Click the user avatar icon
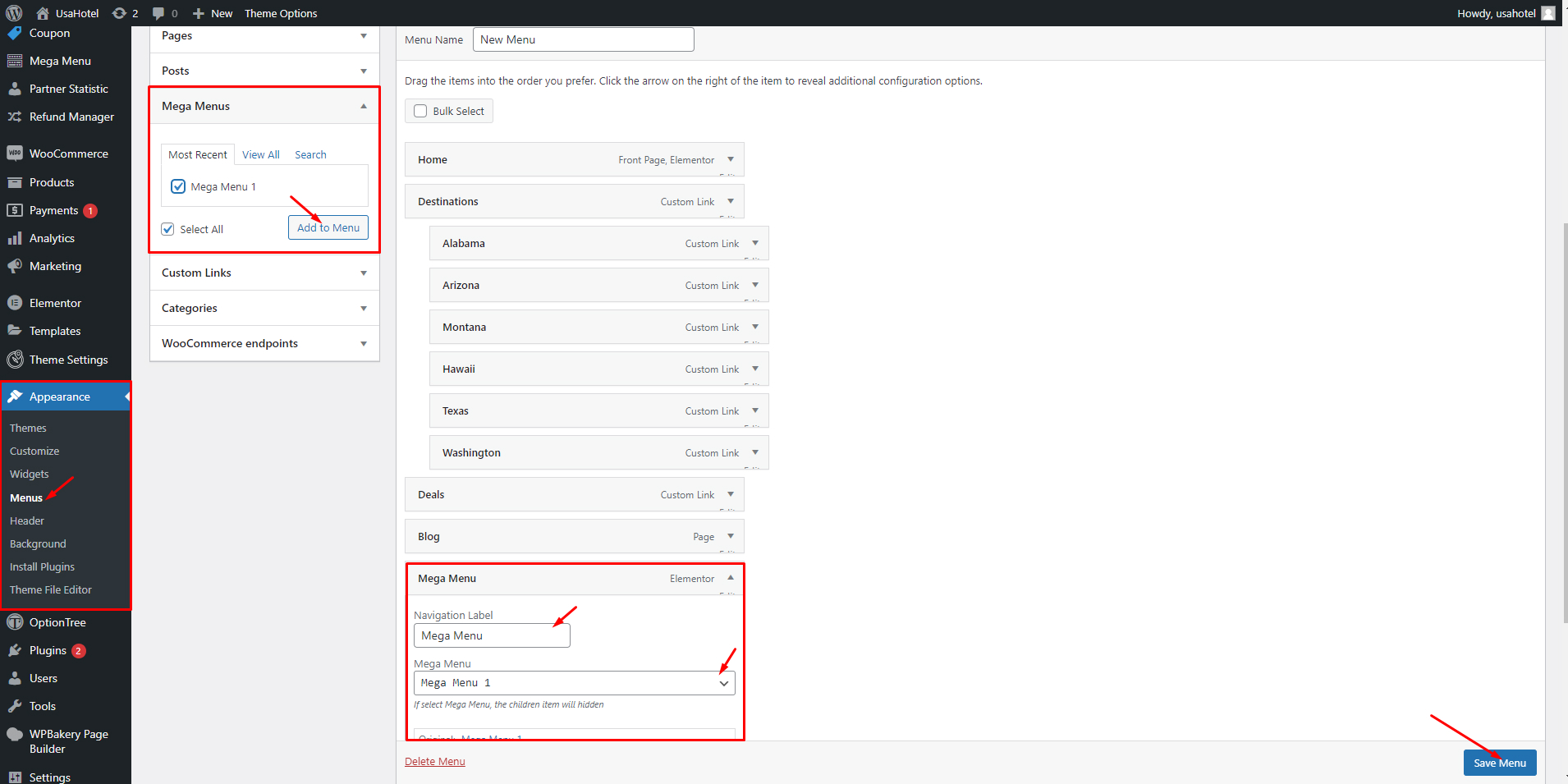This screenshot has width=1568, height=784. tap(1548, 13)
